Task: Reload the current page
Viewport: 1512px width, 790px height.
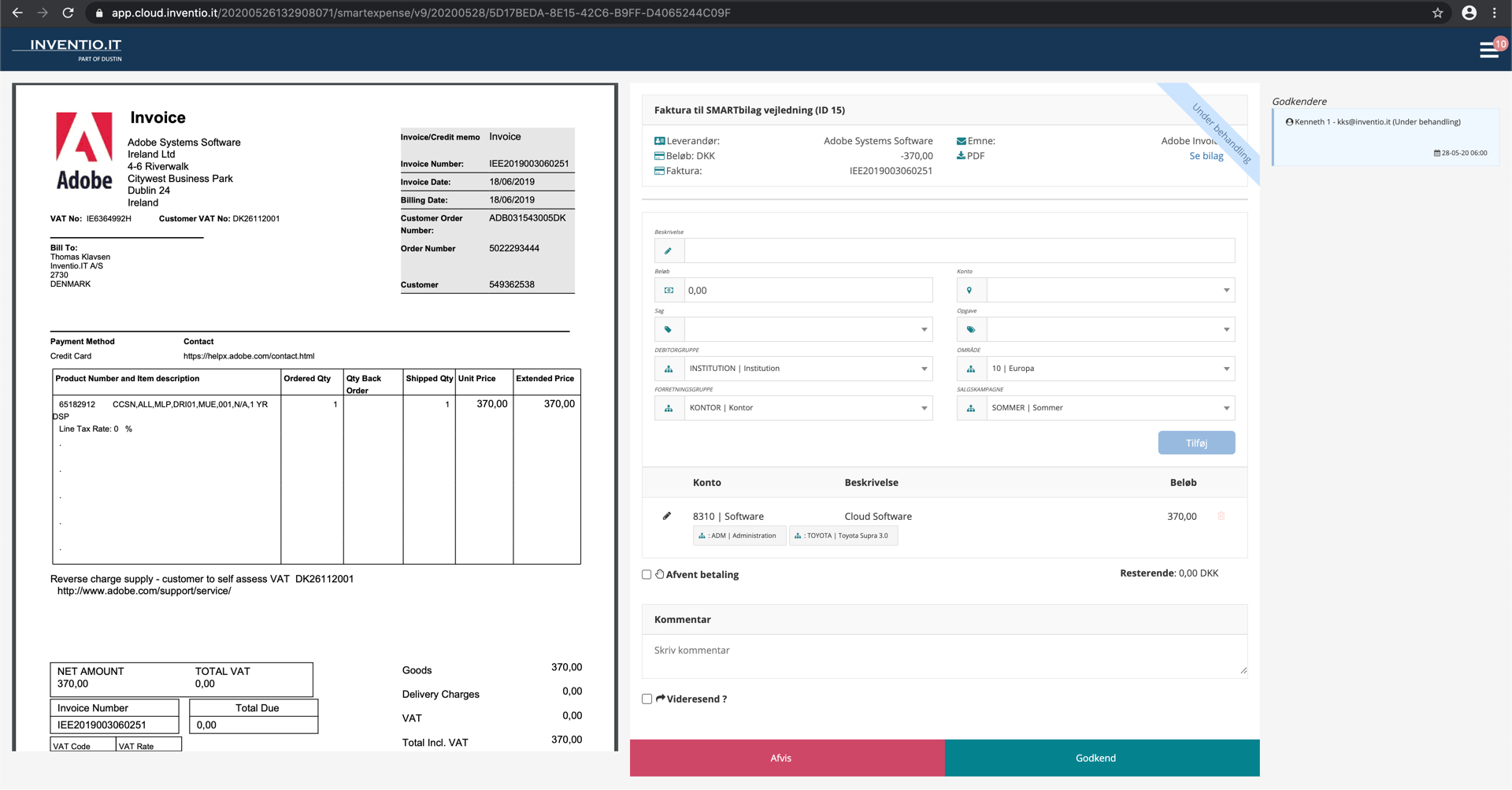Action: coord(69,13)
